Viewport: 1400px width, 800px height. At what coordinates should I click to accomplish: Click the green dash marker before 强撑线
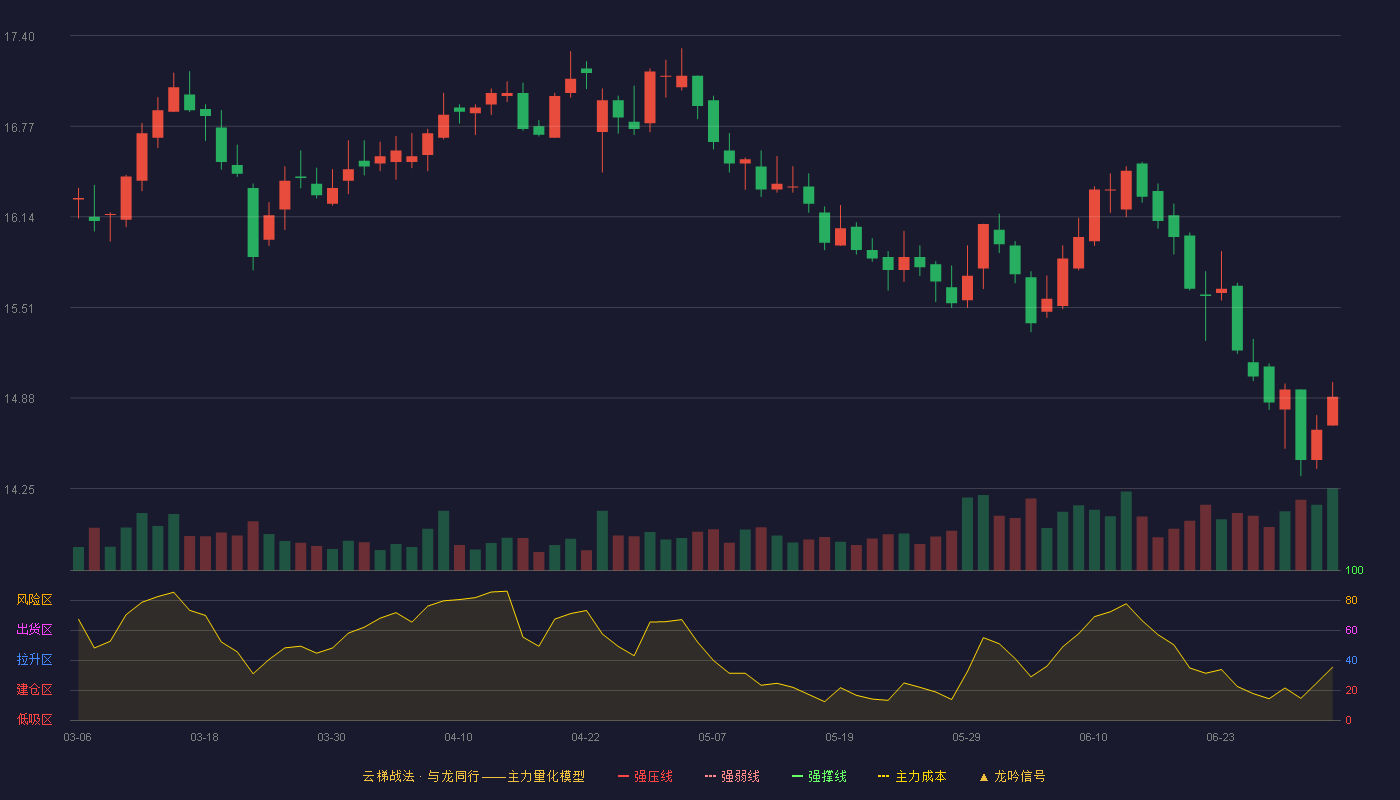(797, 777)
